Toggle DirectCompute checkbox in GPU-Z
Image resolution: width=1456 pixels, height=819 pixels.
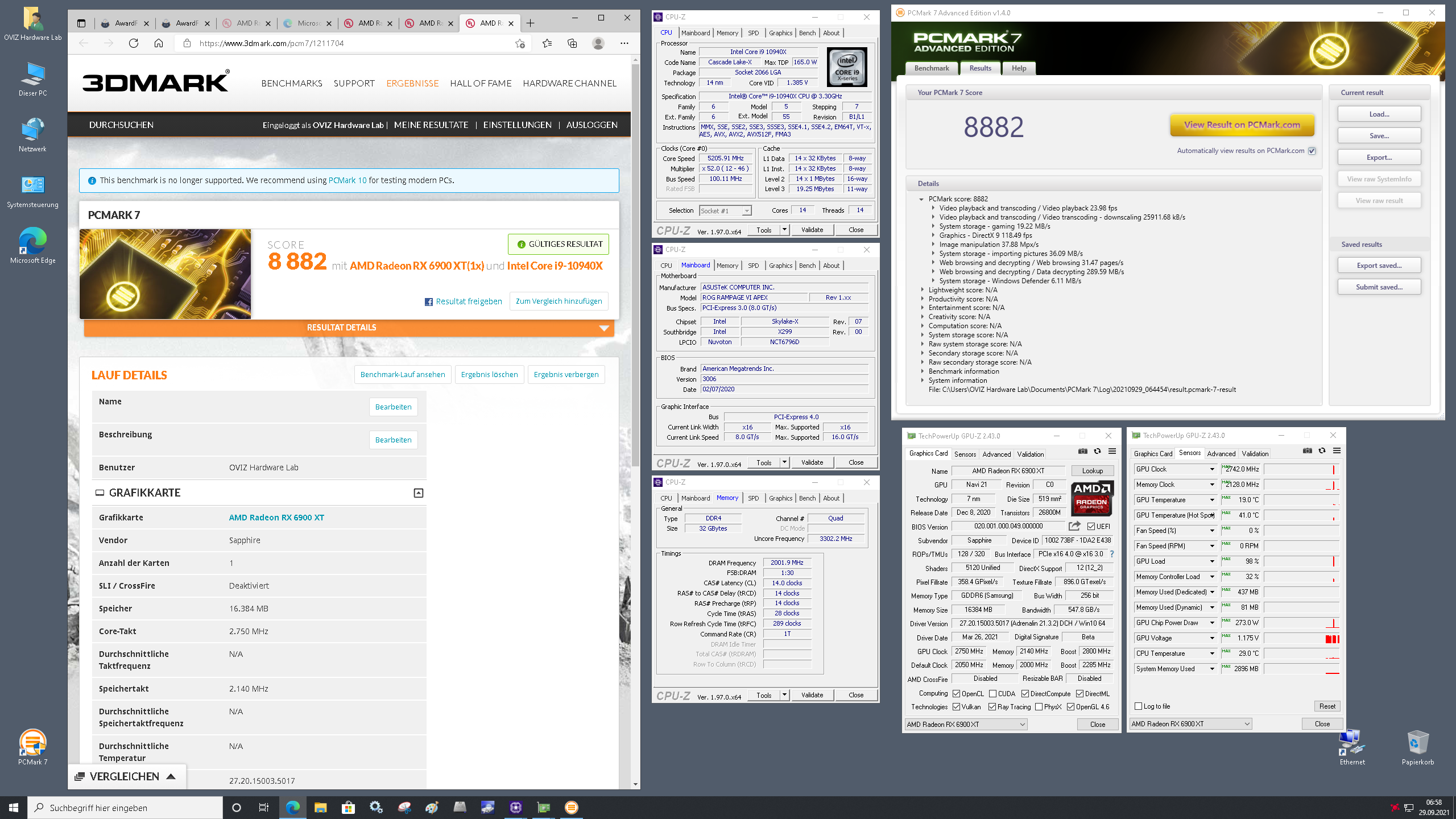(x=1025, y=693)
